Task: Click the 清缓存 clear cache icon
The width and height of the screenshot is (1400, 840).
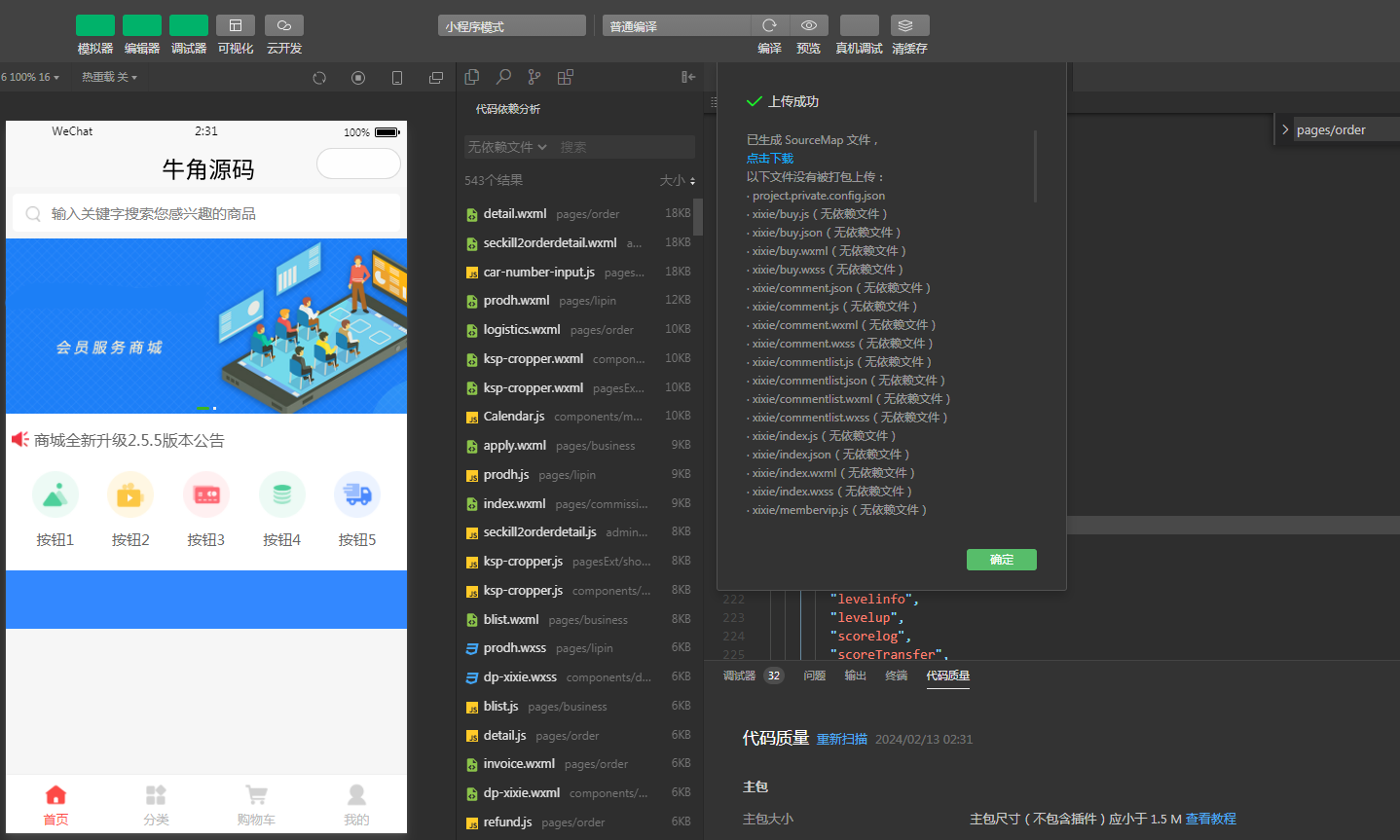Action: [909, 25]
